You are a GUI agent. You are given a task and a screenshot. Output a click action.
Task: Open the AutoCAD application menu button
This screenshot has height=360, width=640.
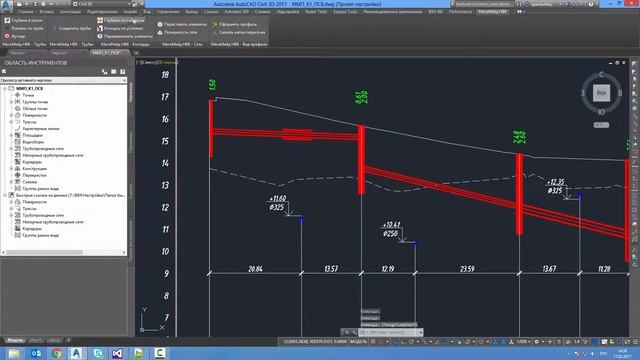pos(7,6)
